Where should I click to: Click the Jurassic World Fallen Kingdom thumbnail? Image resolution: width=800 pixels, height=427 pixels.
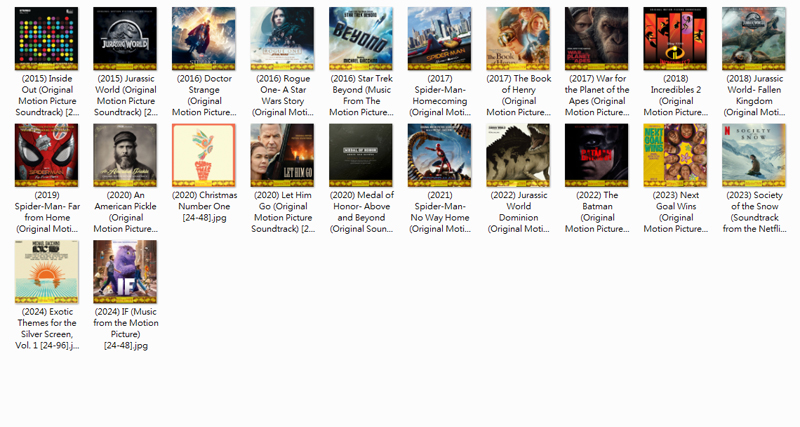754,39
